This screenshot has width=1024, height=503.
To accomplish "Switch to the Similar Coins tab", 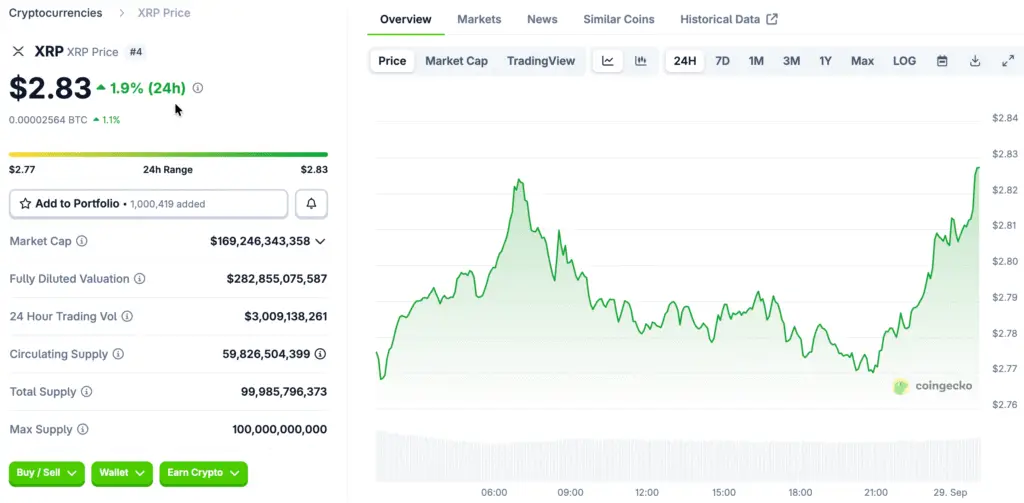I will [x=619, y=19].
